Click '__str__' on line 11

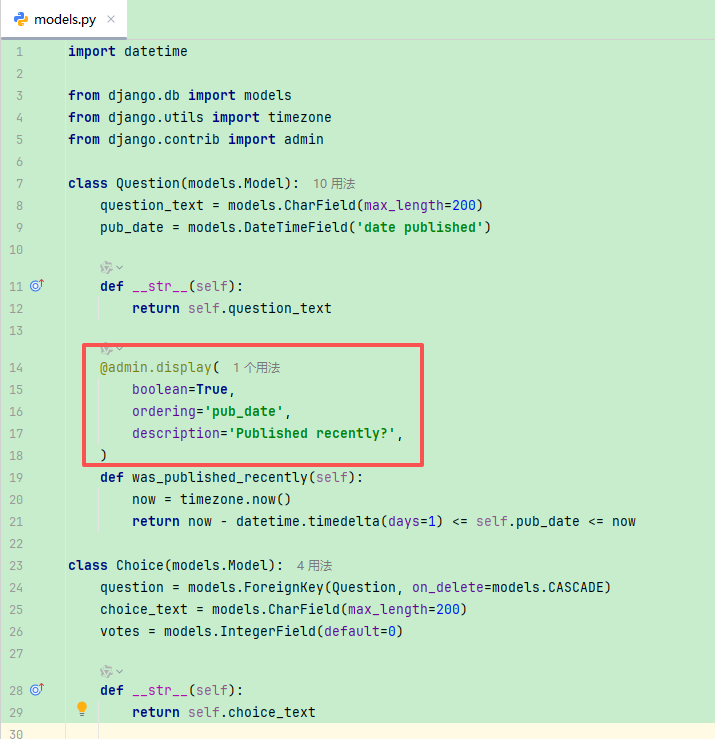(160, 287)
